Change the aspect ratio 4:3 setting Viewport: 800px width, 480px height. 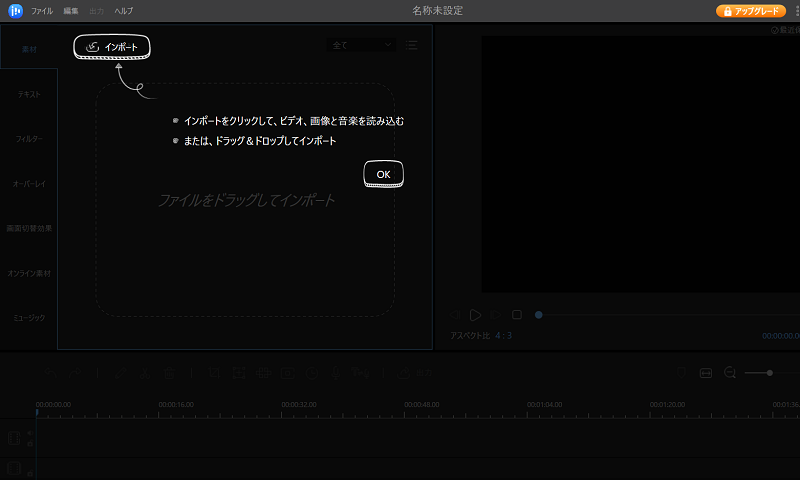coord(503,335)
